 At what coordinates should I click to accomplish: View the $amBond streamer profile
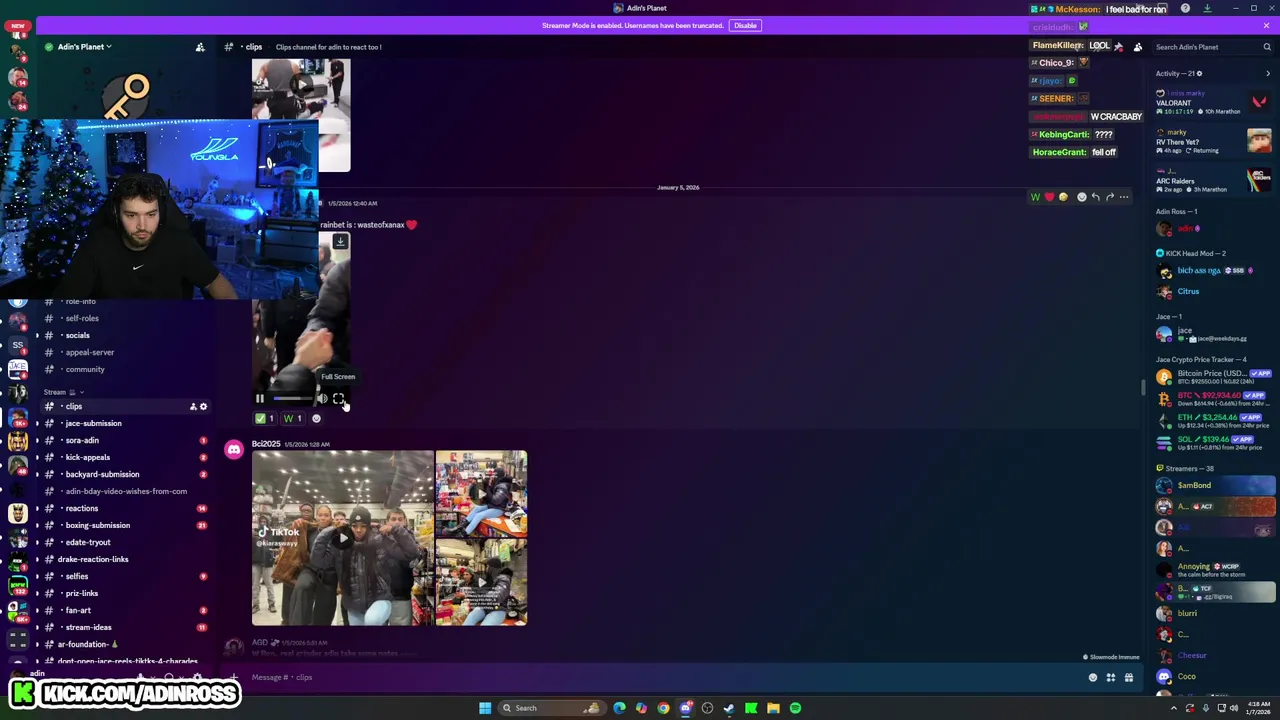pos(1213,486)
